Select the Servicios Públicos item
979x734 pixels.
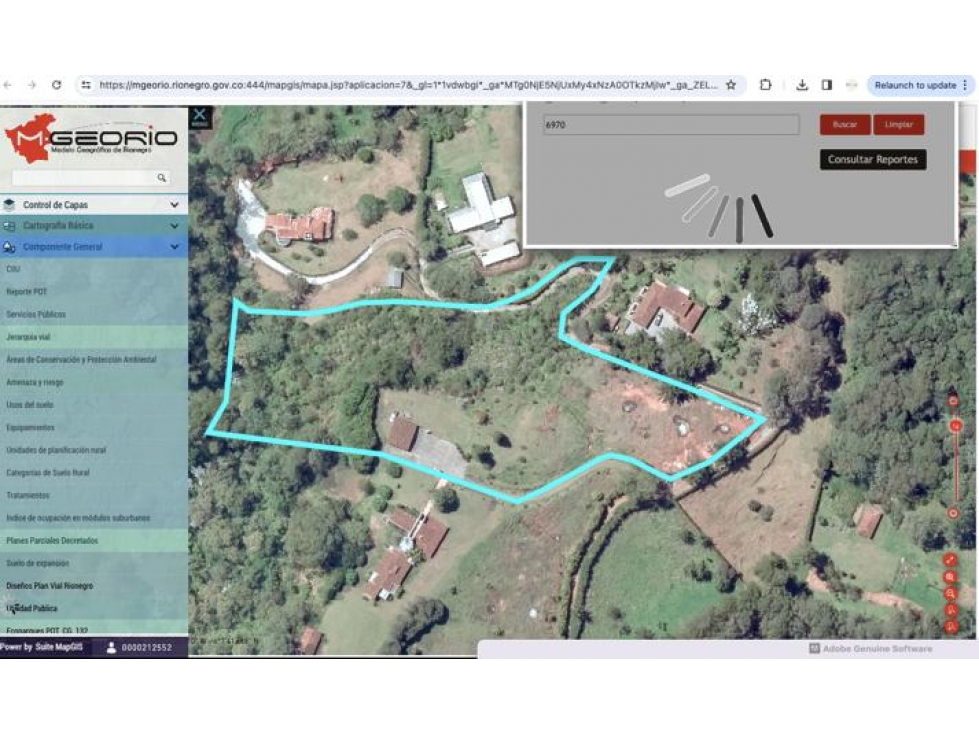click(36, 315)
